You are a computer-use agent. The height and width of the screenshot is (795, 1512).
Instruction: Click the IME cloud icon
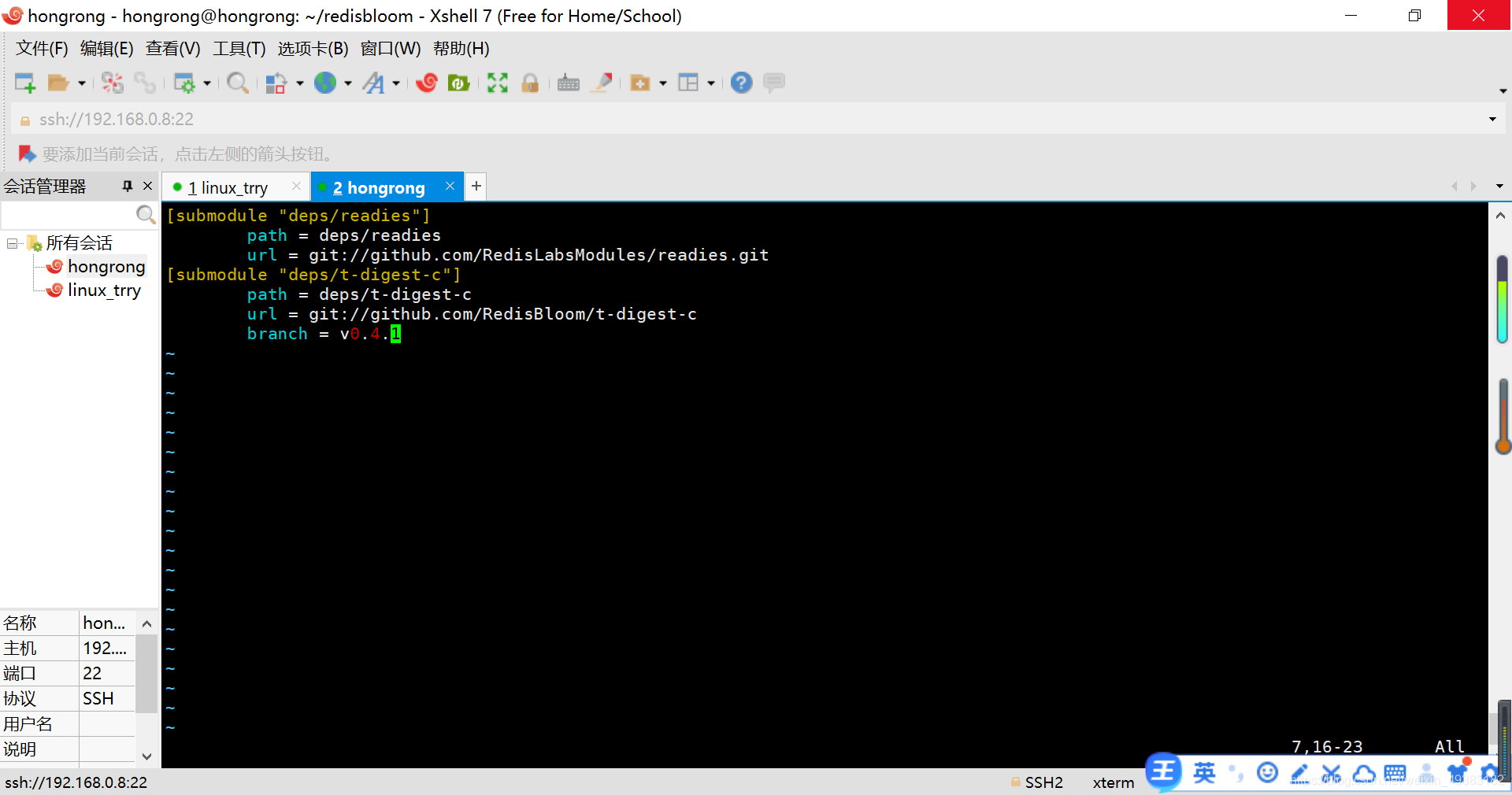tap(1363, 774)
